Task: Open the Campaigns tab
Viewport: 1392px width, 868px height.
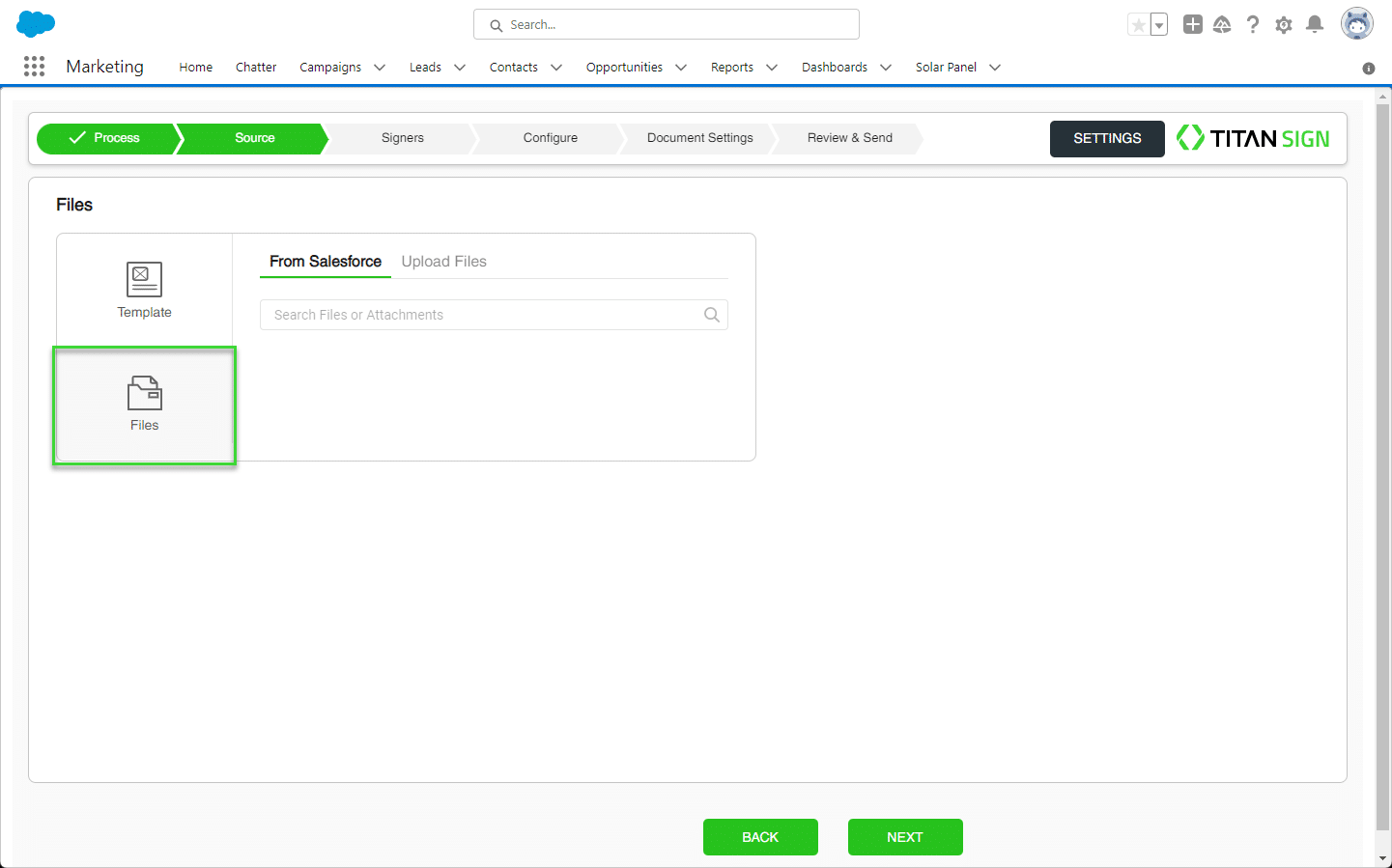Action: [x=330, y=67]
